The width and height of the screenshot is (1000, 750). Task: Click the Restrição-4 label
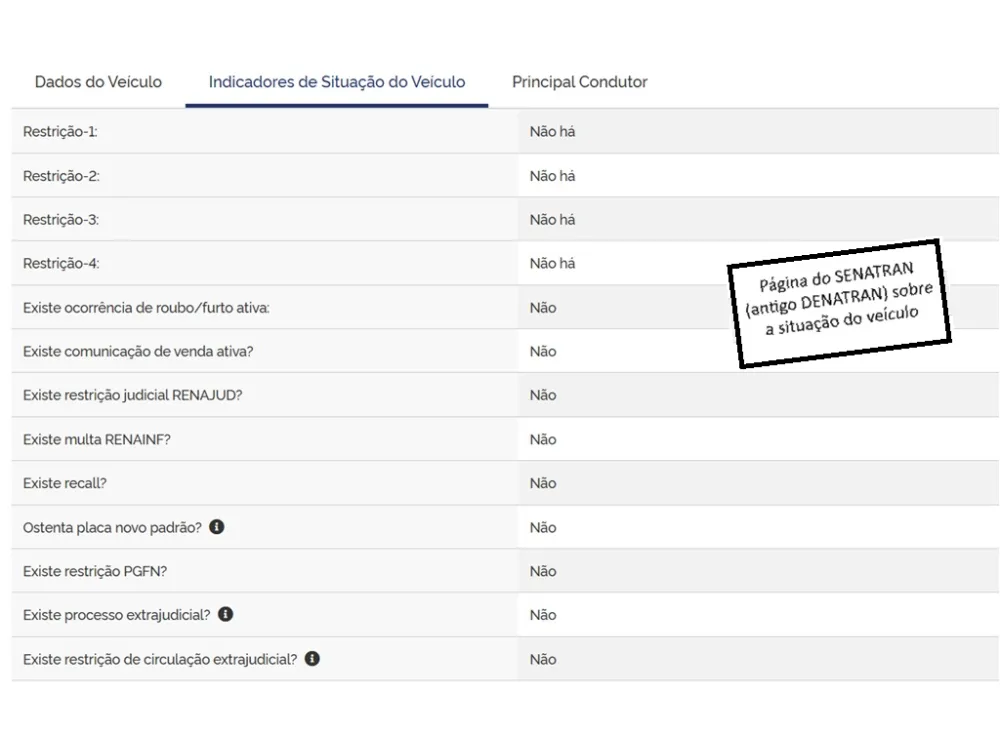click(x=61, y=263)
